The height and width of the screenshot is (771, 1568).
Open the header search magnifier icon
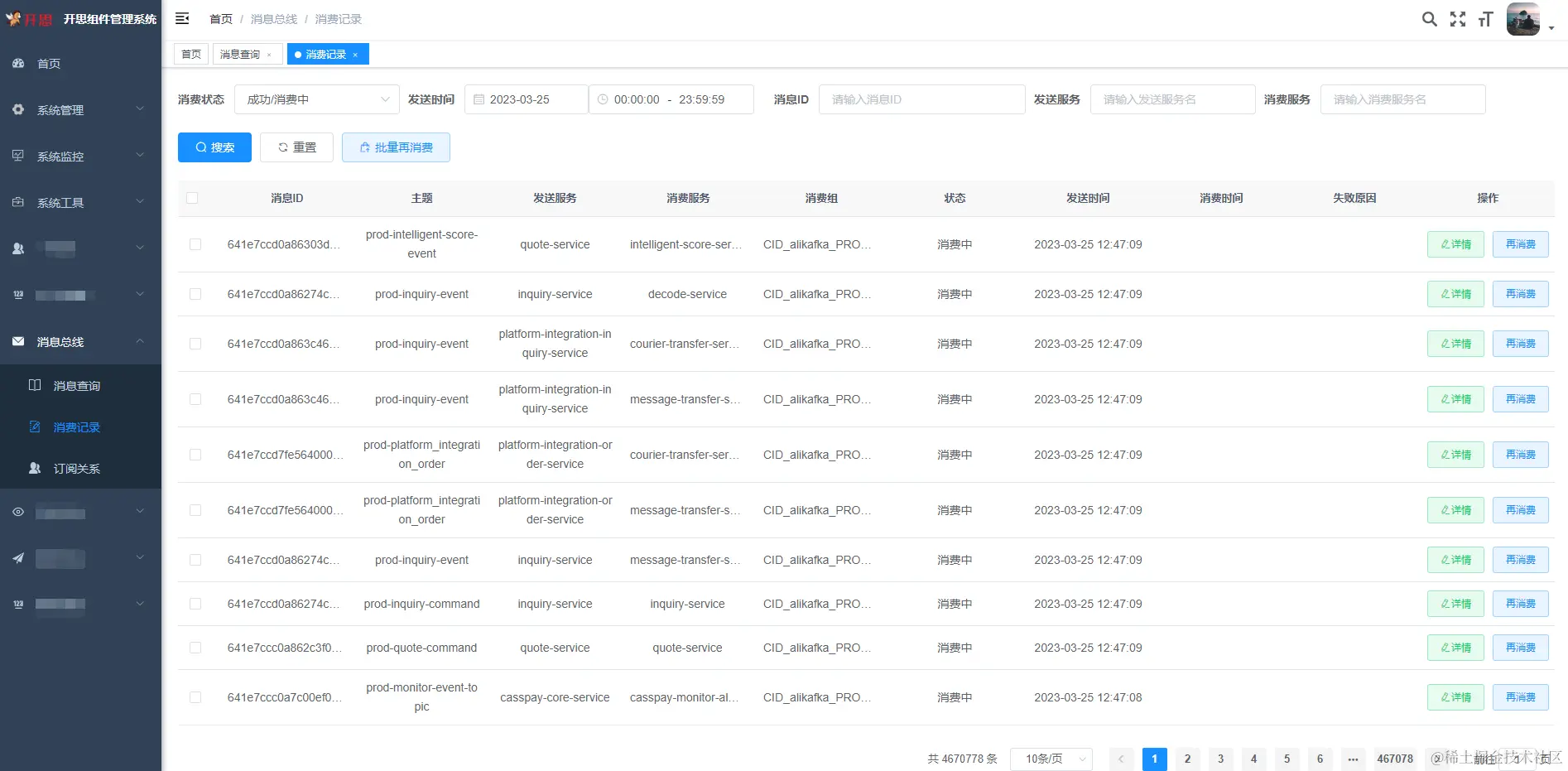1430,19
